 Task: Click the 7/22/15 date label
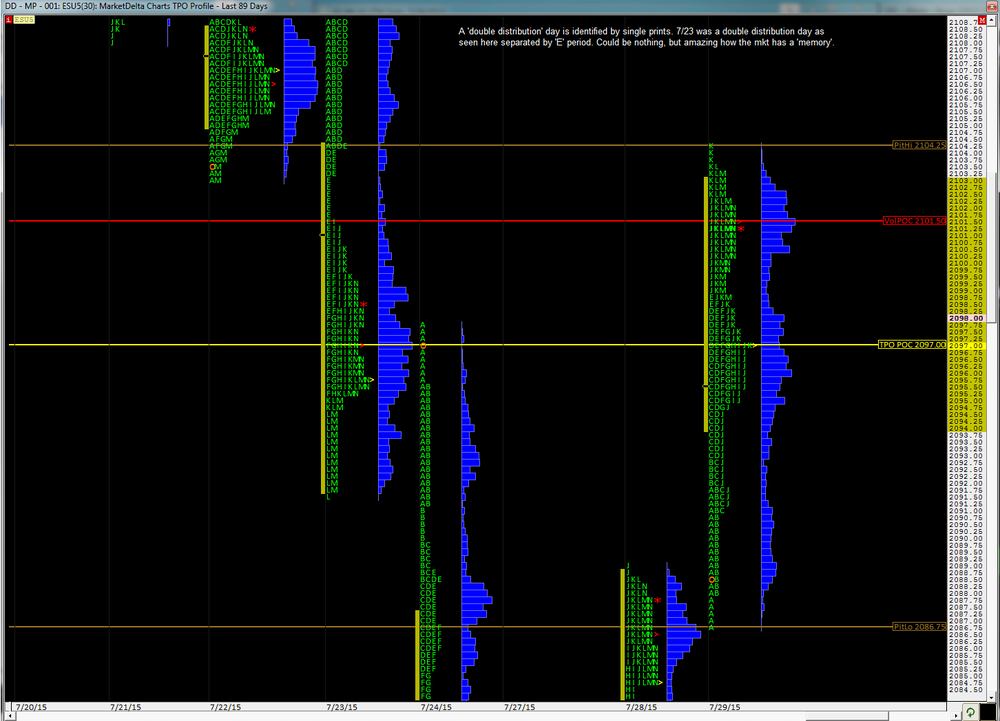(226, 707)
